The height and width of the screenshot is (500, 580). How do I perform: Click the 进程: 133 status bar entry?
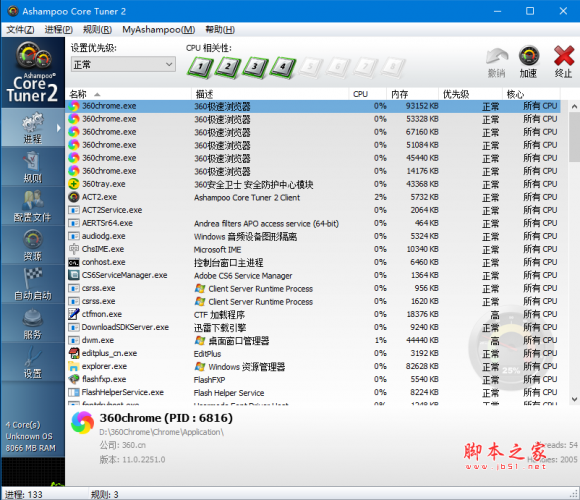[x=24, y=494]
